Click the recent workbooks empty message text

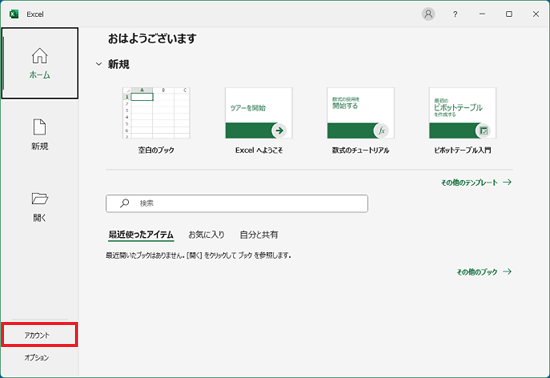(x=199, y=255)
